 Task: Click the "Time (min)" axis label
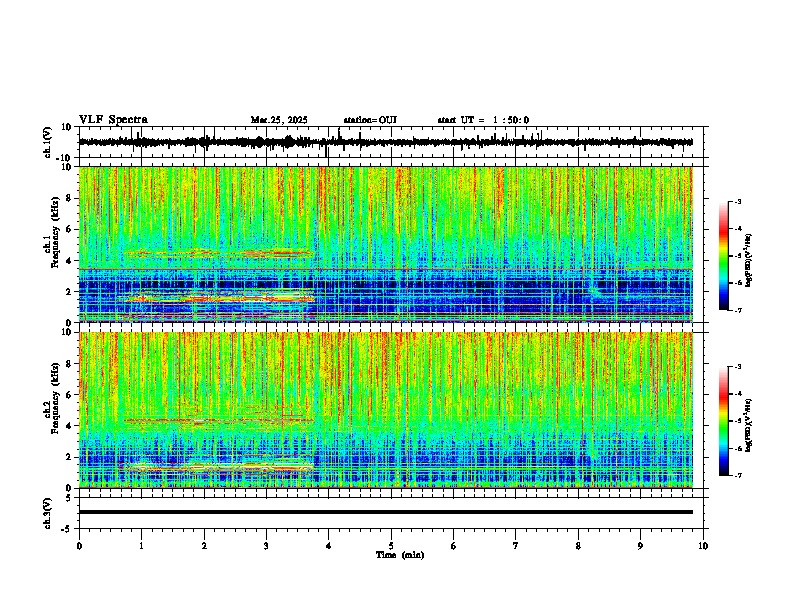pos(400,555)
